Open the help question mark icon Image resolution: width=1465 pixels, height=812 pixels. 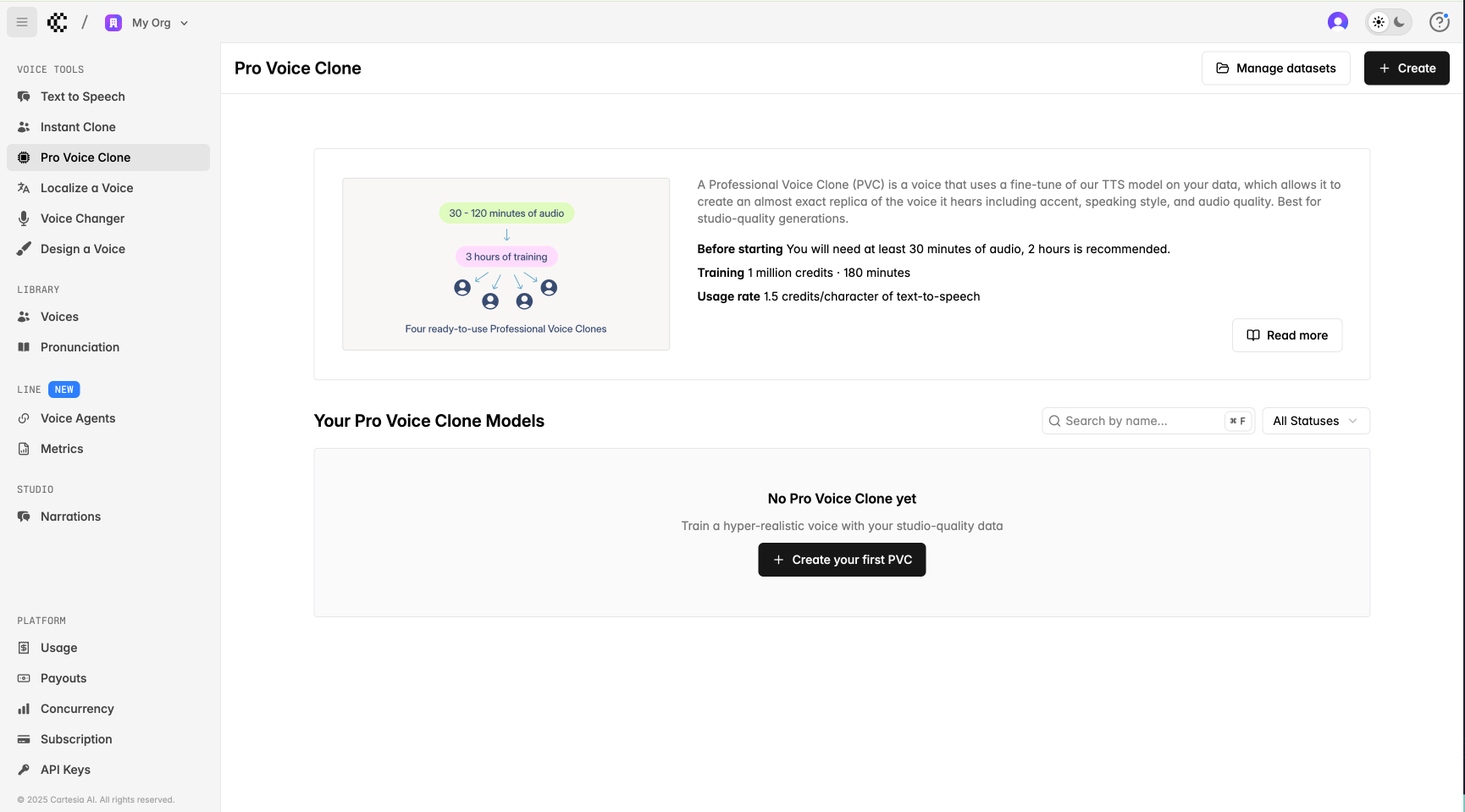coord(1439,22)
